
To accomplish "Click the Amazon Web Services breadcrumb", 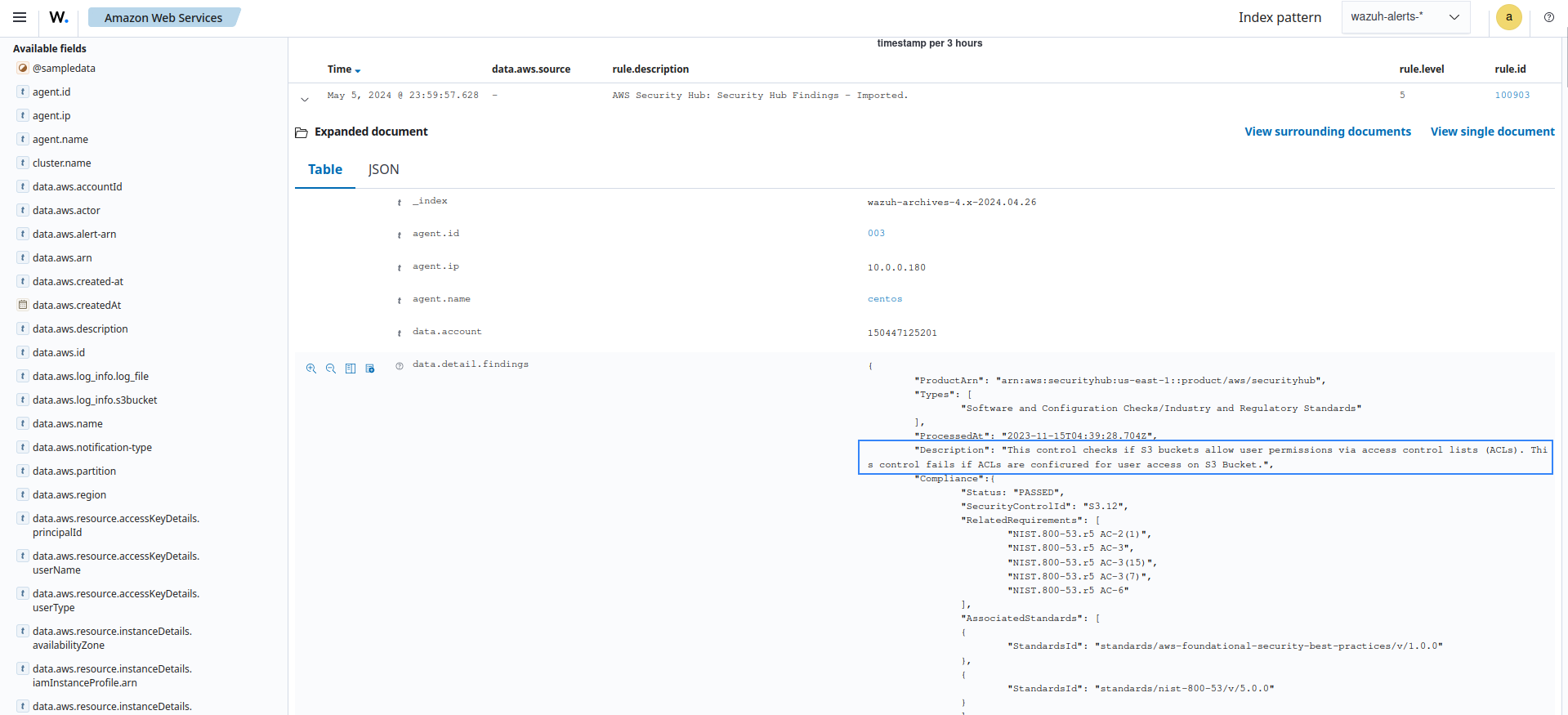I will click(x=163, y=18).
